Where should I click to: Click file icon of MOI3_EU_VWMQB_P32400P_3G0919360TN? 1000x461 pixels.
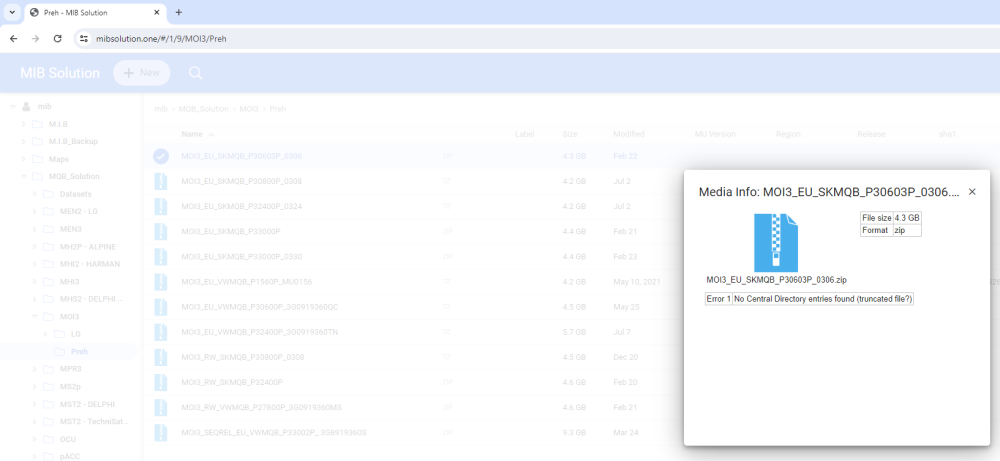point(161,332)
